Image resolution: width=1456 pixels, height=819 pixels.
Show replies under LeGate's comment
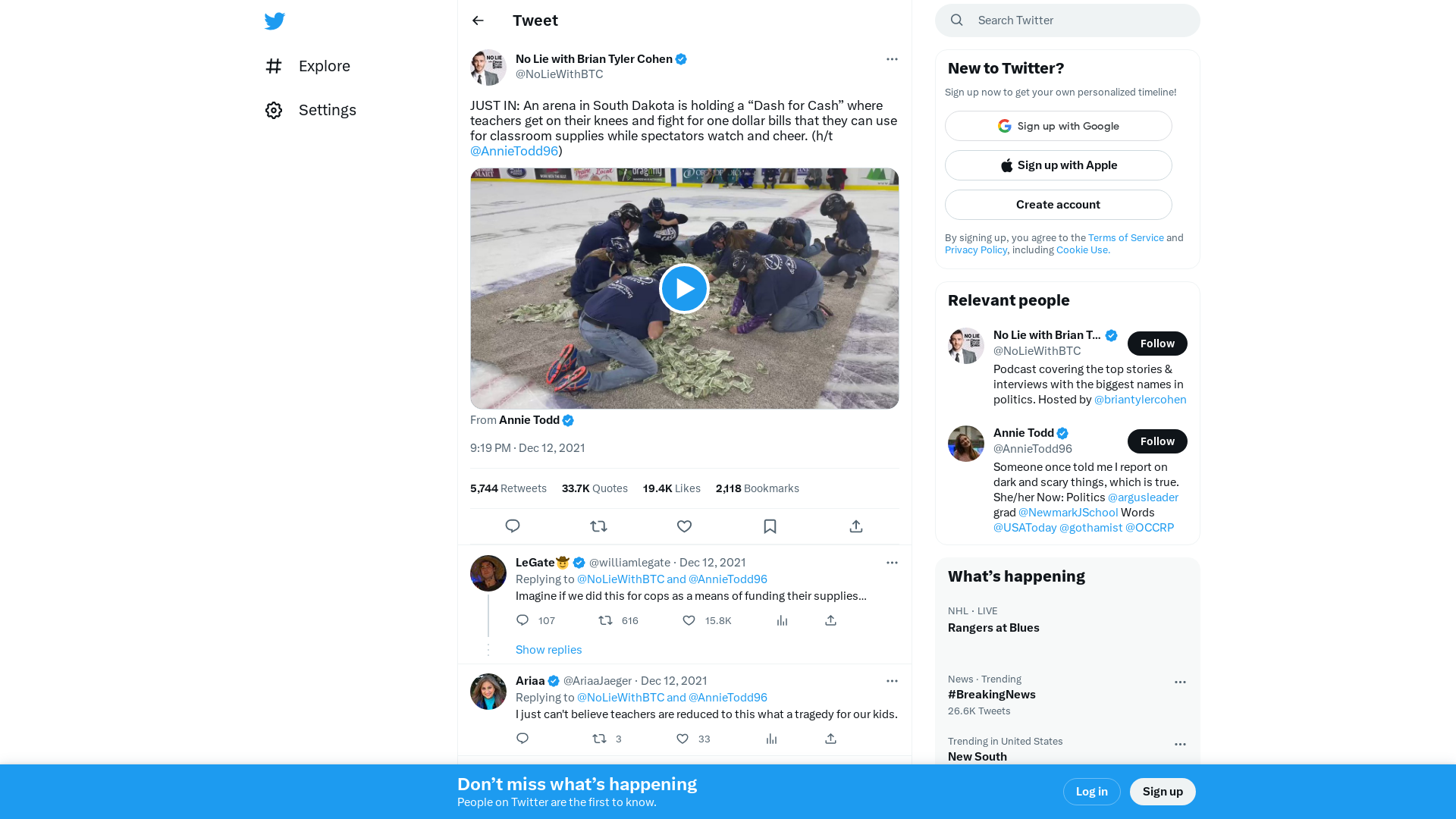[x=549, y=650]
